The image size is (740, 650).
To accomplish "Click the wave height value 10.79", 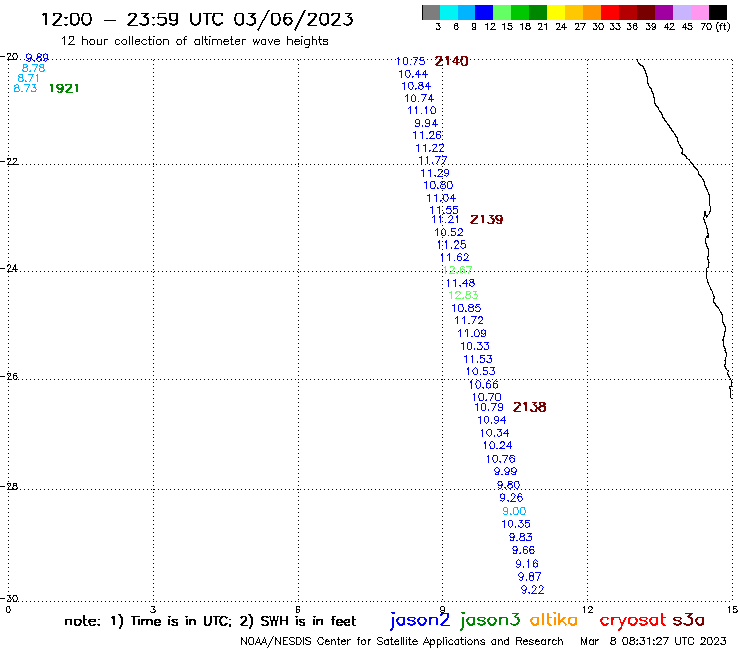I will (x=488, y=407).
